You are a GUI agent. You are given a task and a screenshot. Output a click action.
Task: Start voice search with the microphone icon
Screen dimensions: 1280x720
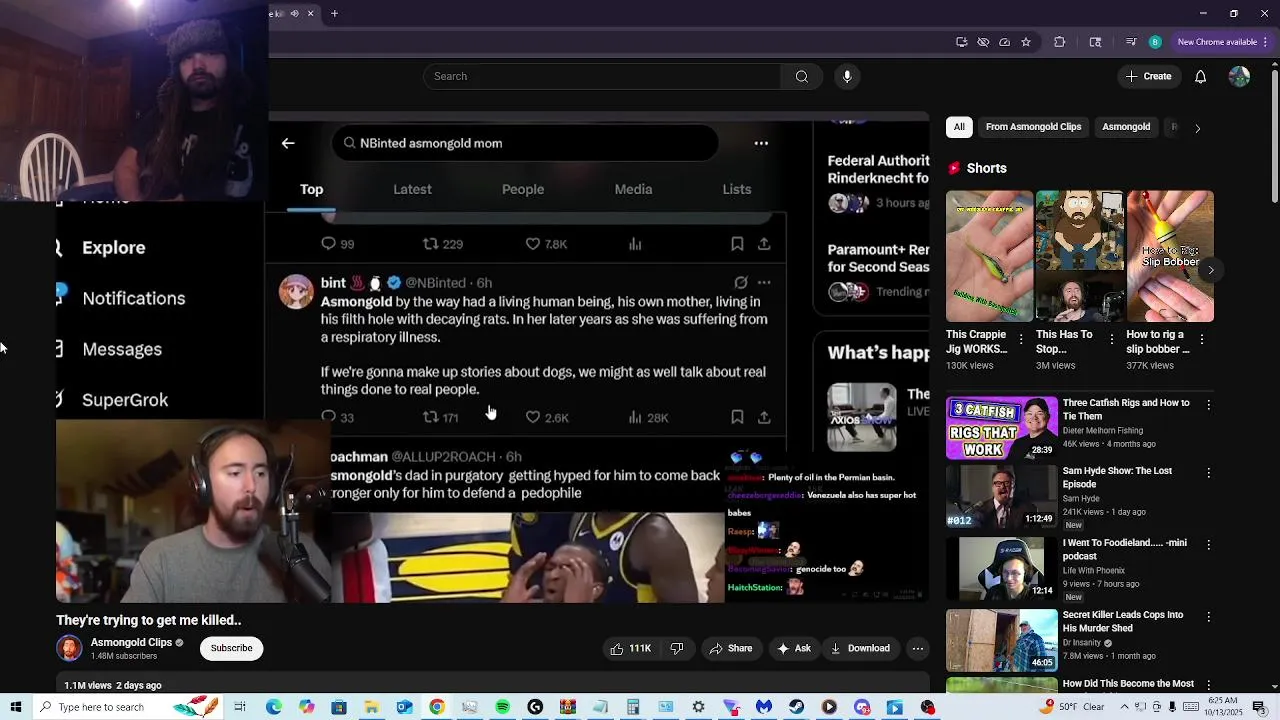pos(847,76)
